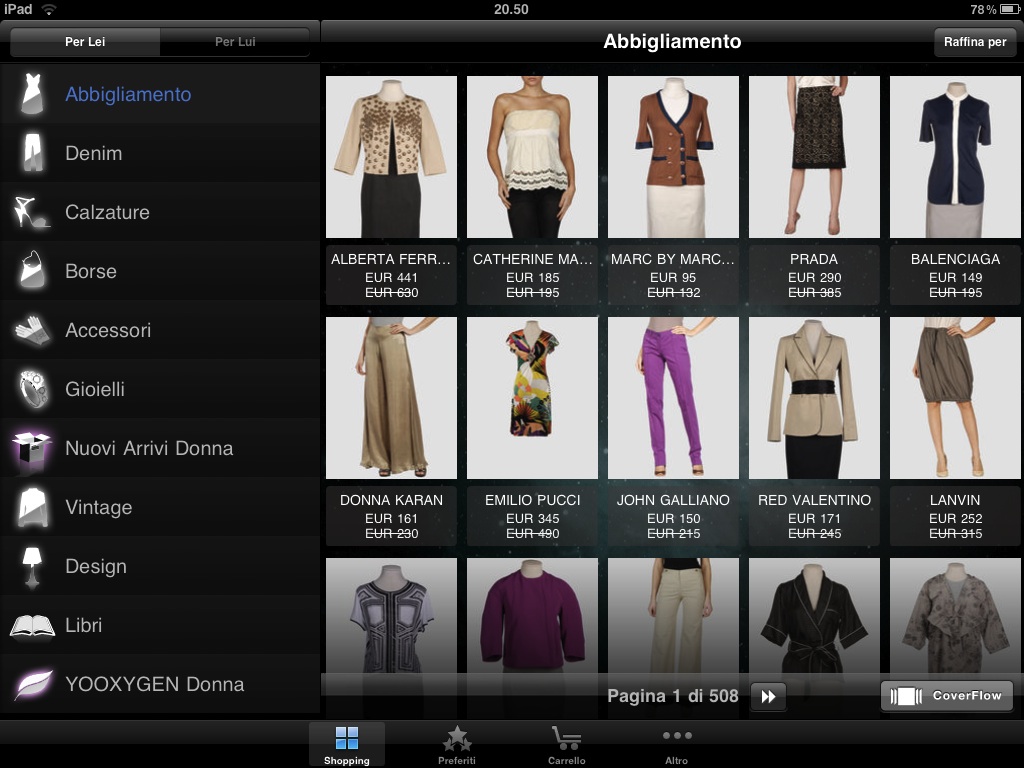View the Catherine Malandrino white top photo
Image resolution: width=1024 pixels, height=768 pixels.
pos(532,157)
